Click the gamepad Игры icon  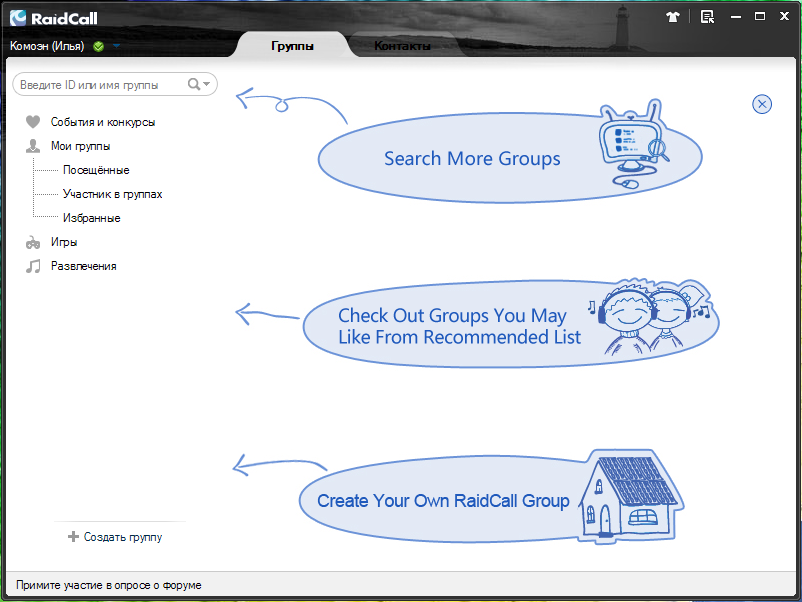tap(33, 242)
